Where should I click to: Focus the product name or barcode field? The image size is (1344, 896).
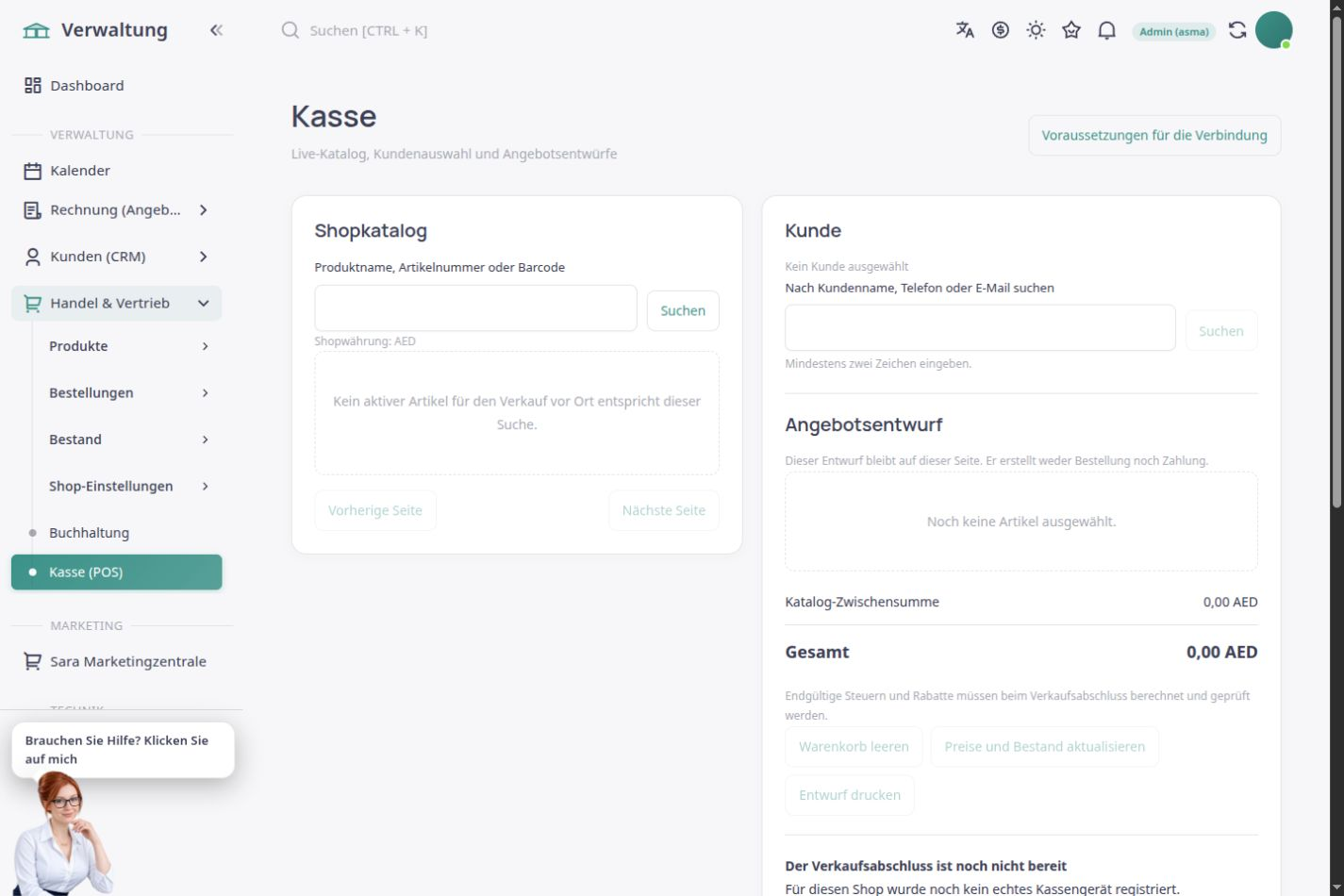click(x=476, y=308)
